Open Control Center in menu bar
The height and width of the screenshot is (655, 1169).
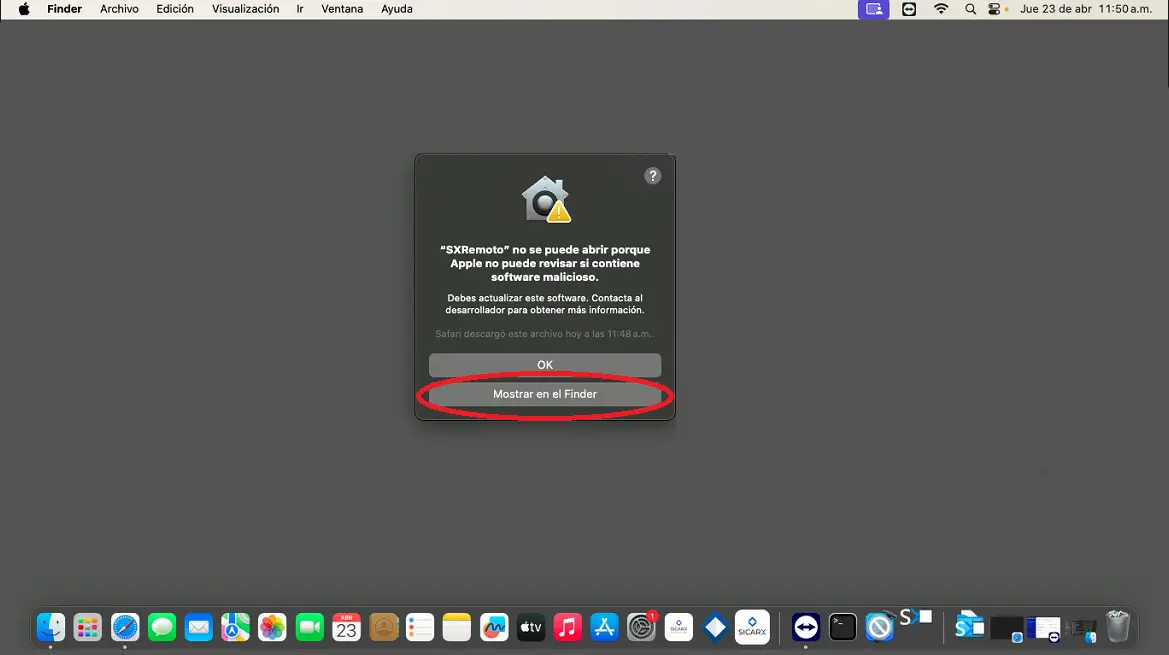[995, 9]
